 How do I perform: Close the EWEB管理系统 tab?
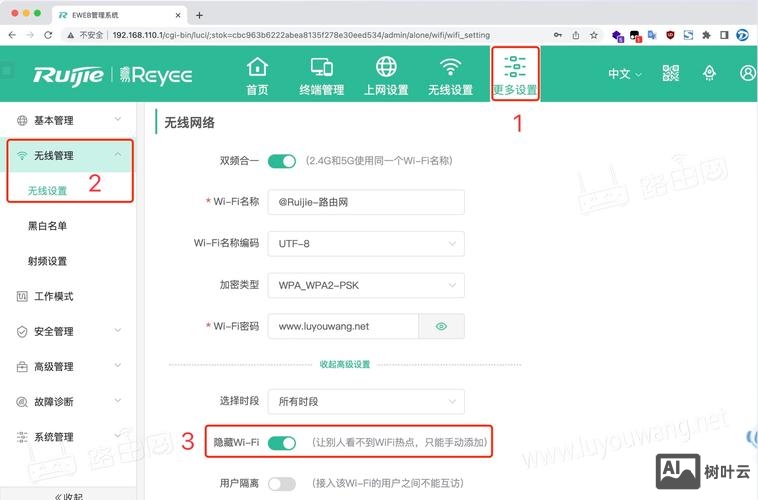[178, 15]
